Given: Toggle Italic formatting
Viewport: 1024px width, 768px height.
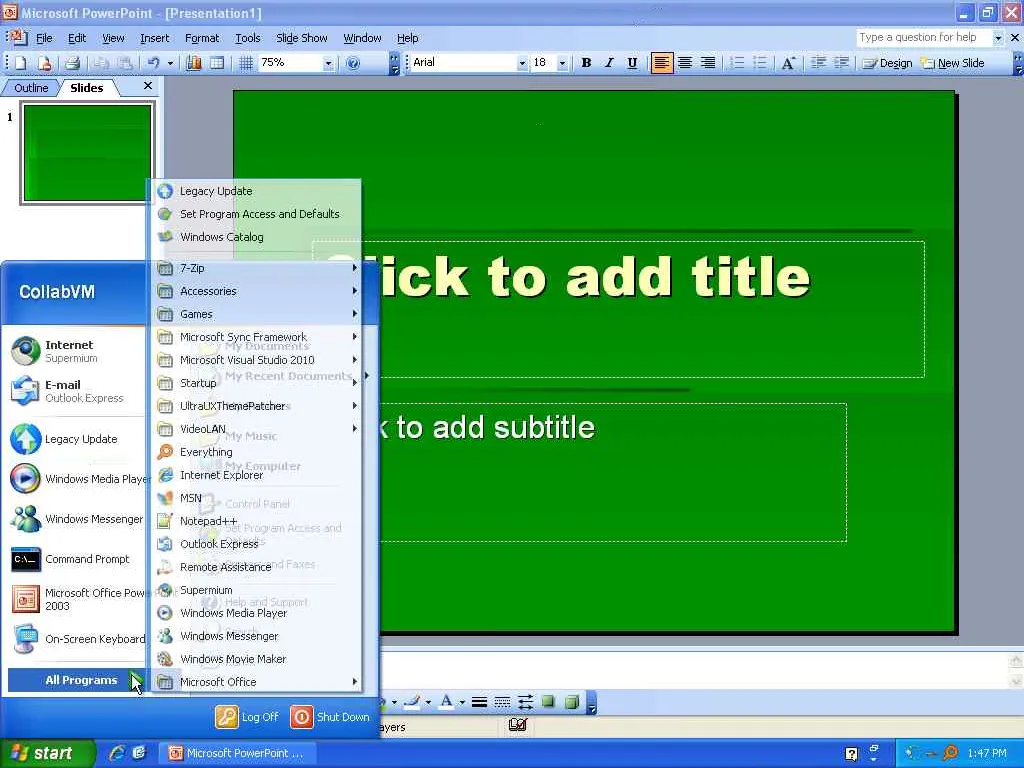Looking at the screenshot, I should pyautogui.click(x=609, y=63).
